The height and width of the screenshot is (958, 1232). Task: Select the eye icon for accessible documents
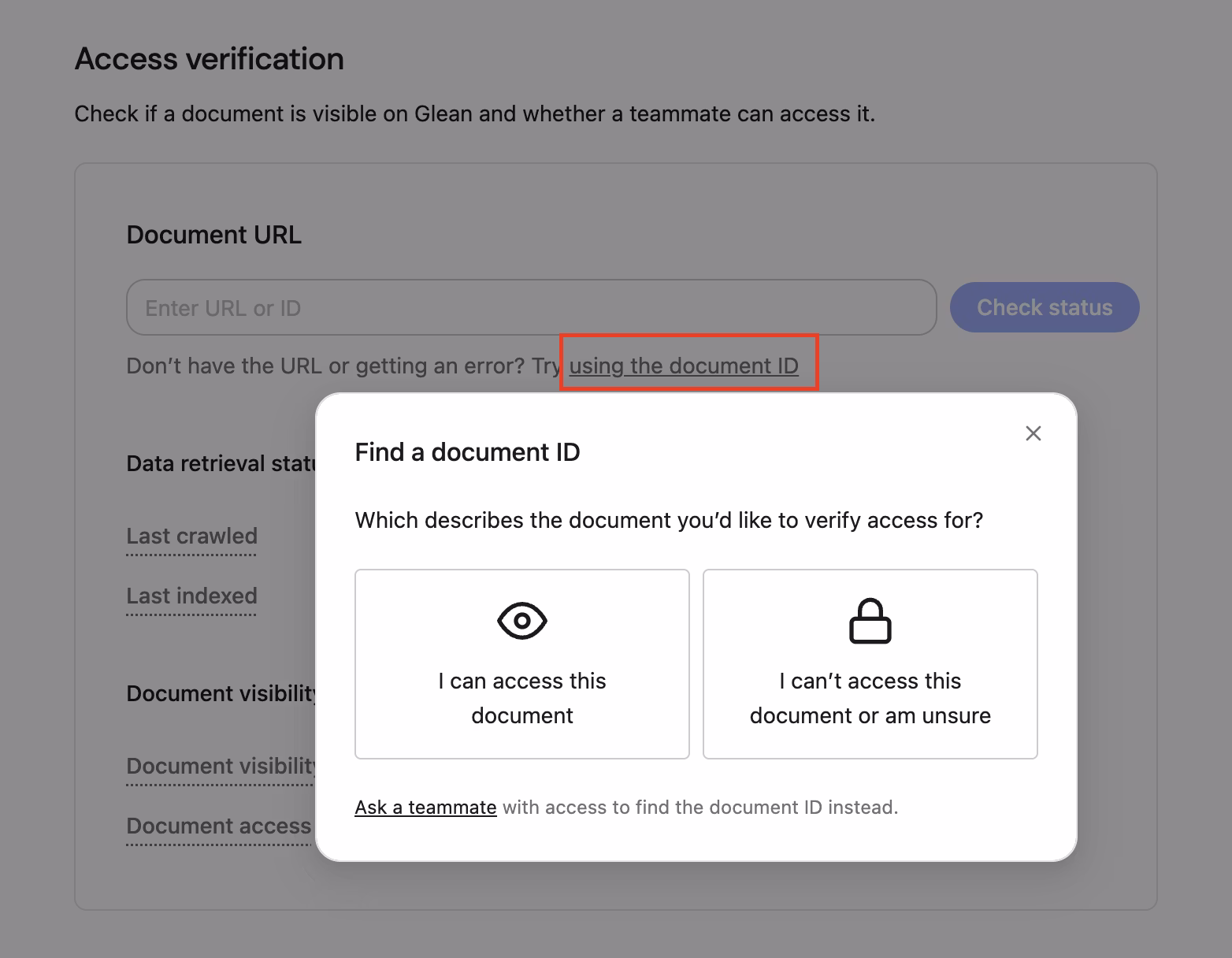point(522,621)
